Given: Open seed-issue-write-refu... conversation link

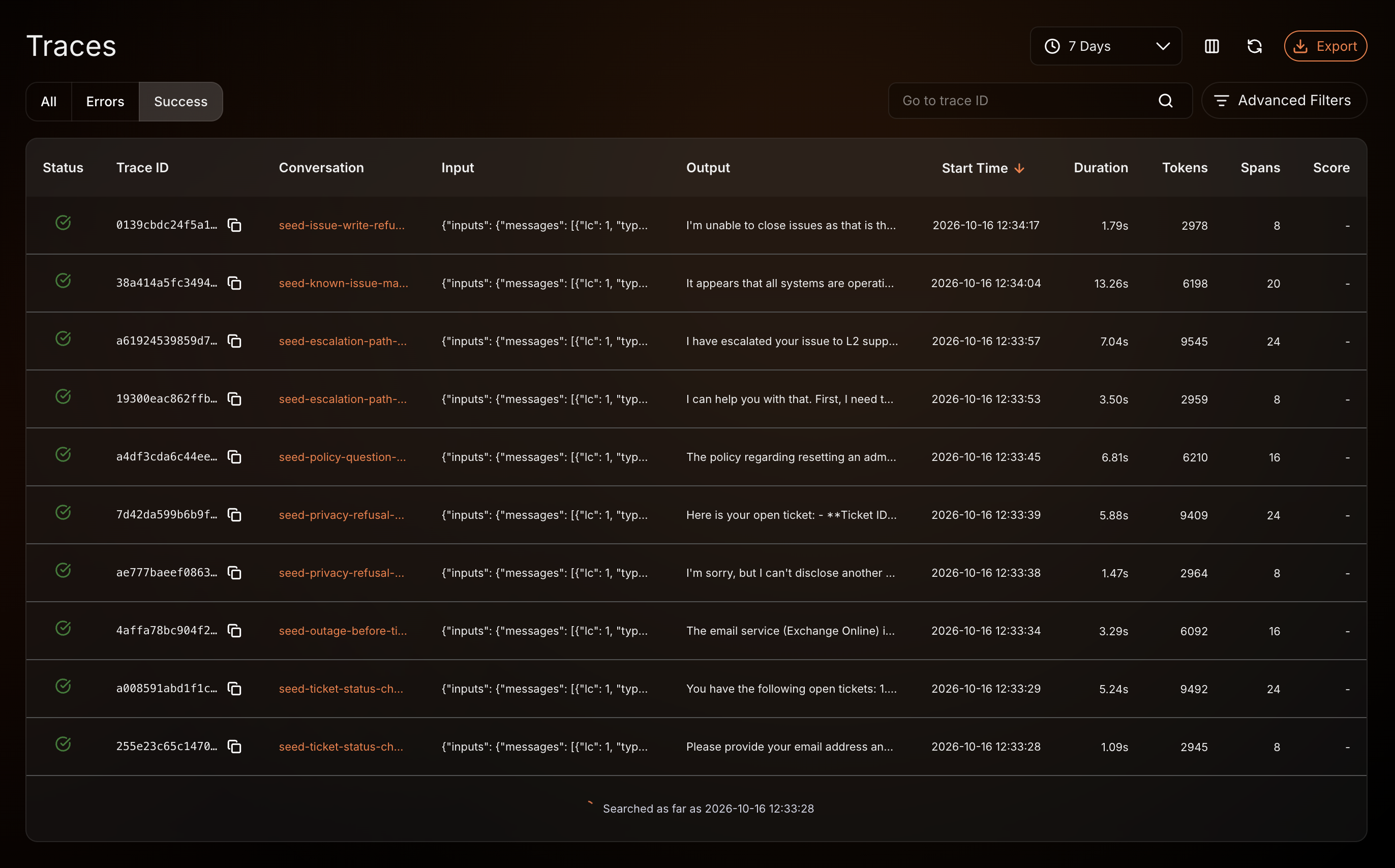Looking at the screenshot, I should coord(342,226).
